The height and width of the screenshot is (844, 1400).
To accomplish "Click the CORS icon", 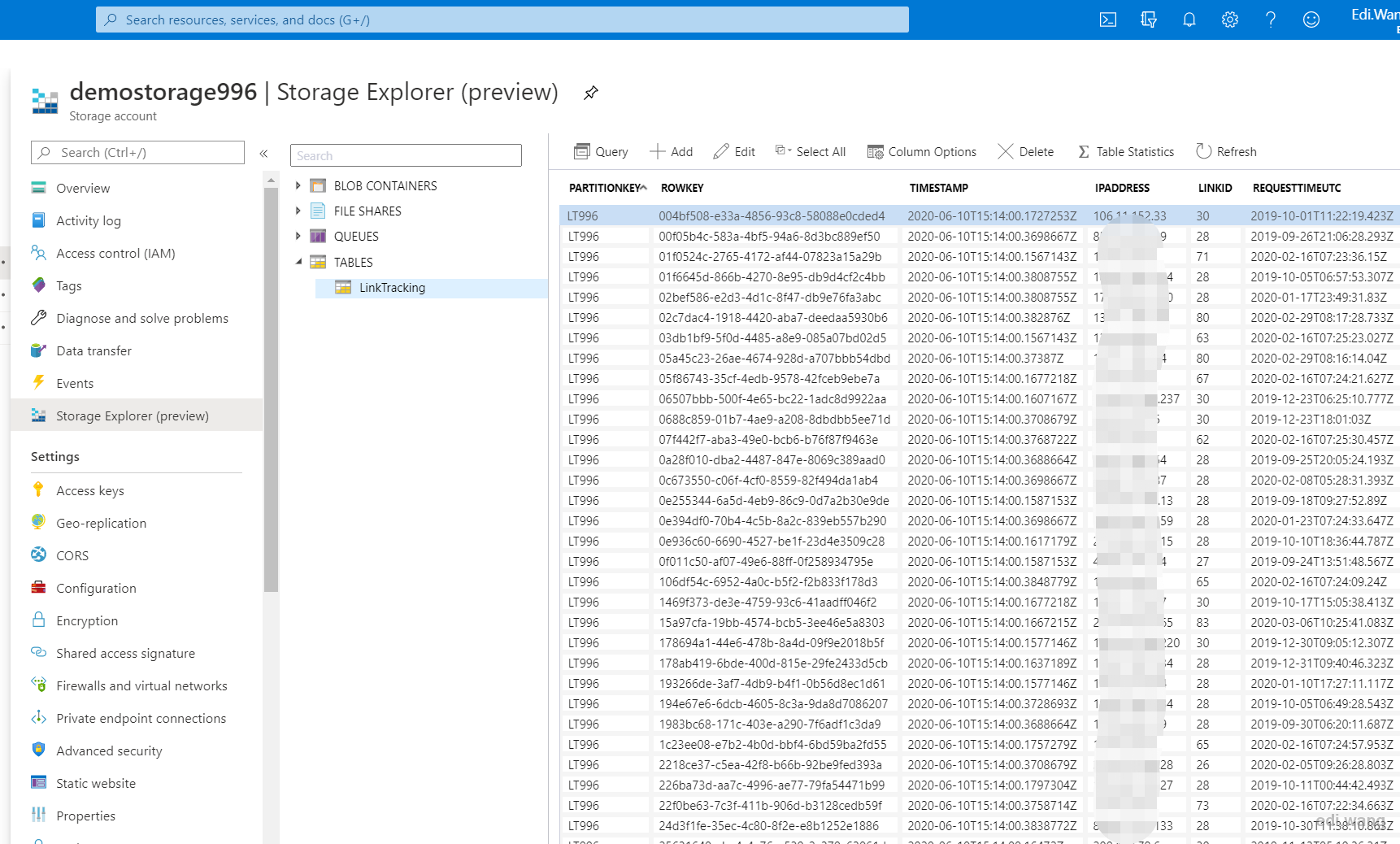I will [38, 555].
